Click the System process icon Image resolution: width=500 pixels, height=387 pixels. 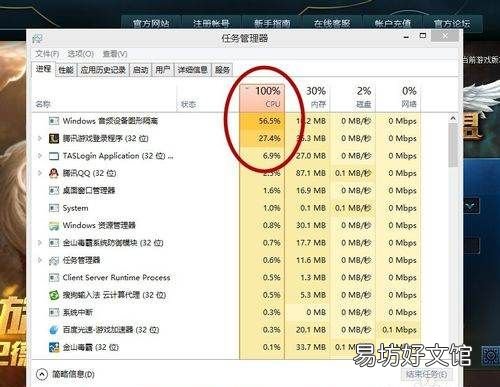(54, 208)
